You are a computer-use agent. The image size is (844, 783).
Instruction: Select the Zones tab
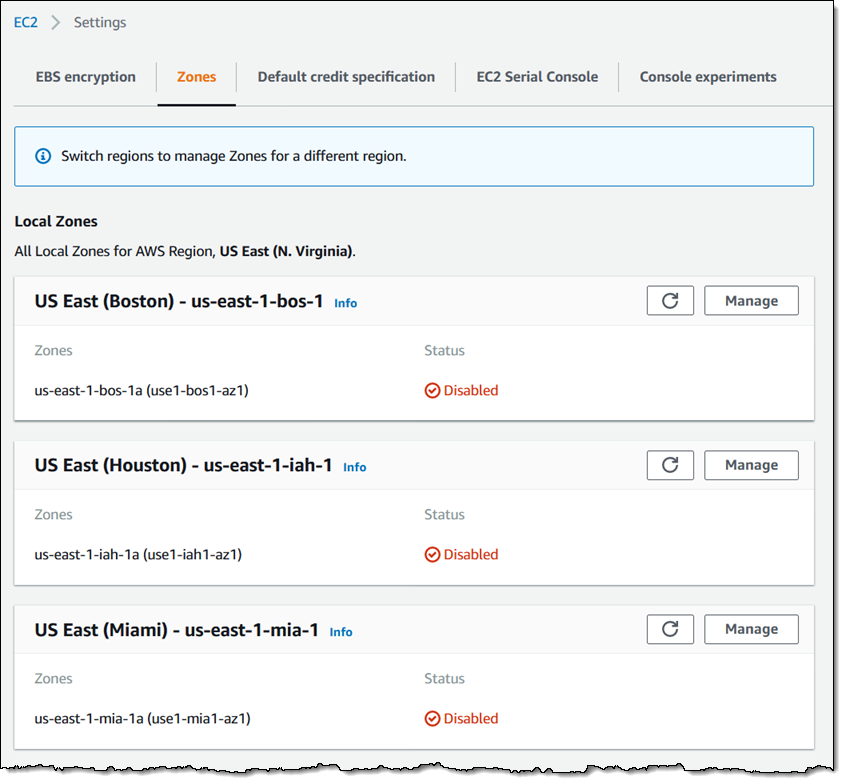click(196, 77)
